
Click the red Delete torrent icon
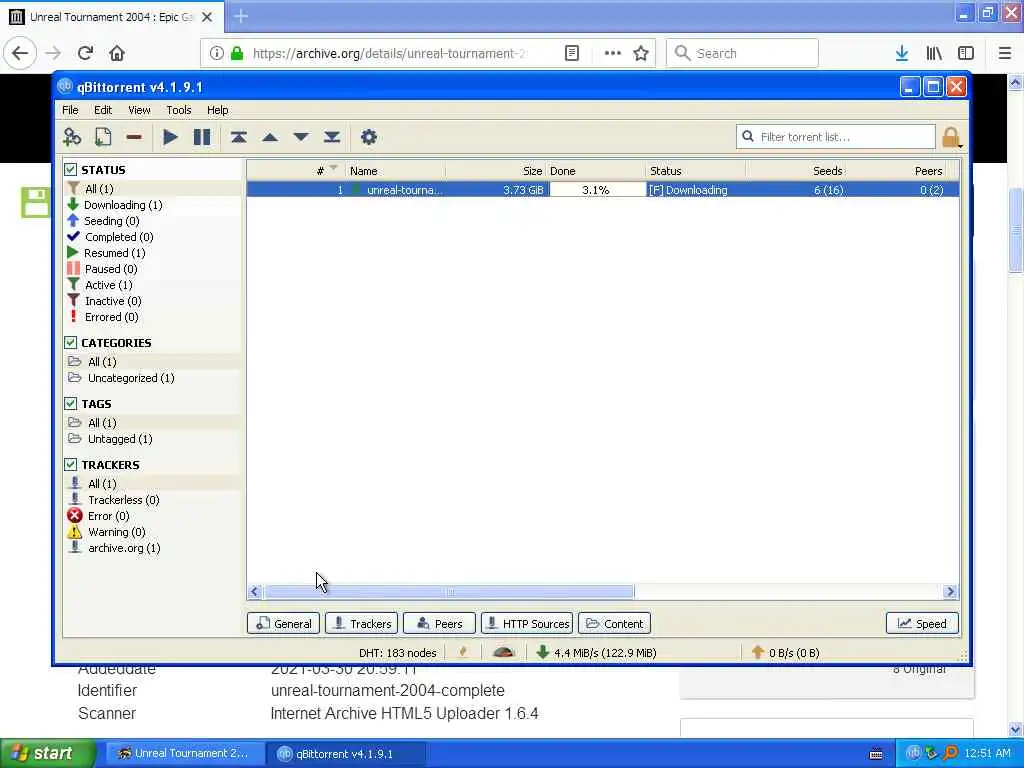coord(134,137)
